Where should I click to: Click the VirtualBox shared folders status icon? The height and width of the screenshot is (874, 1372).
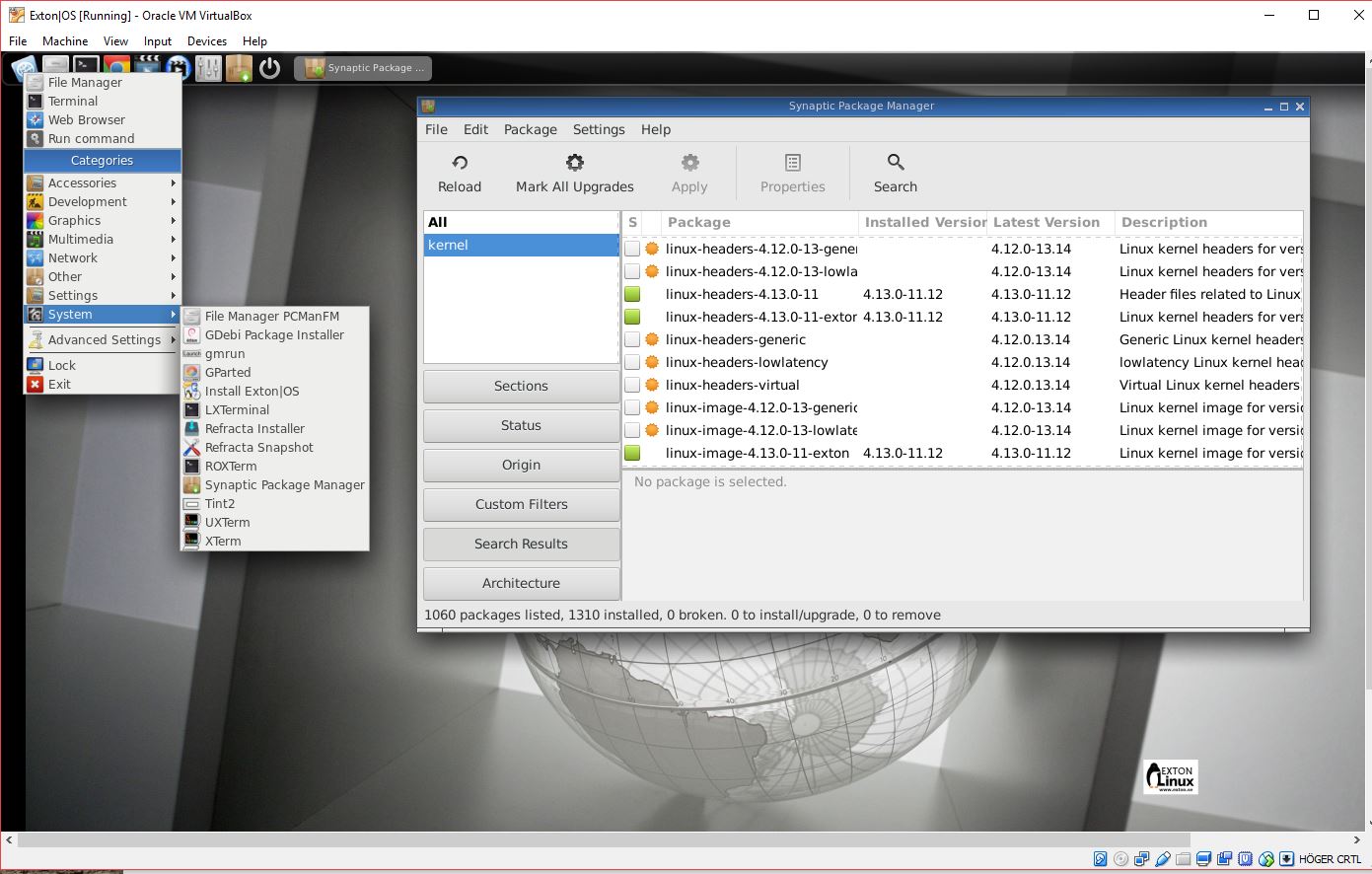(x=1184, y=859)
